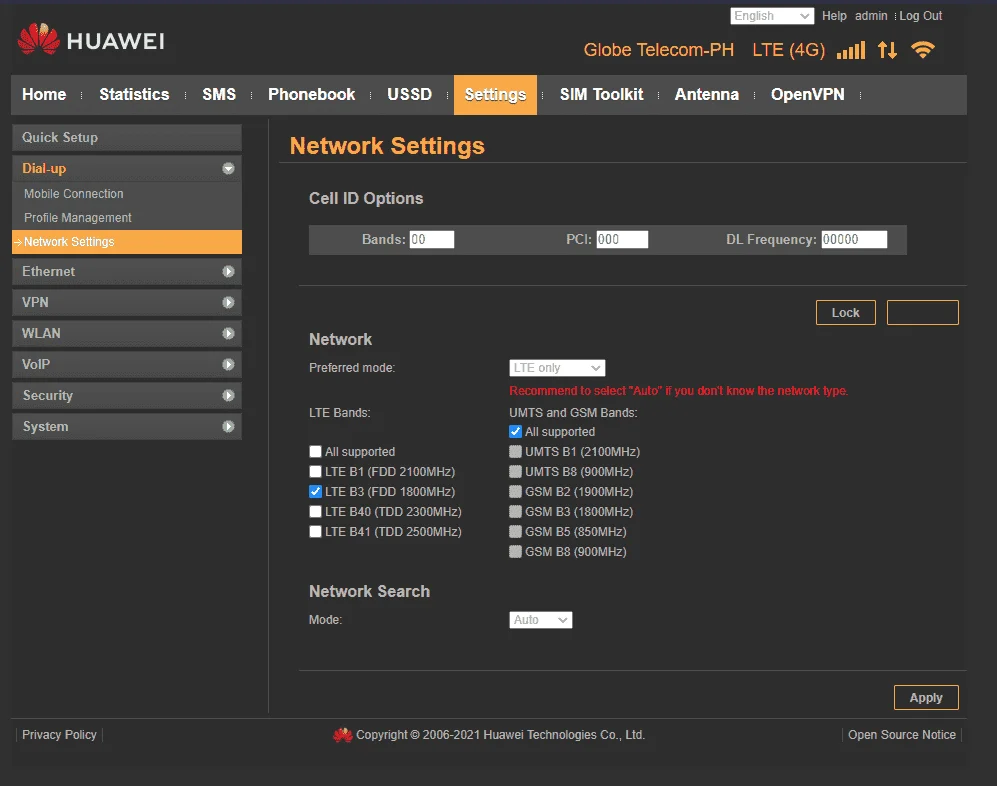
Task: Click the Log Out link
Action: point(921,16)
